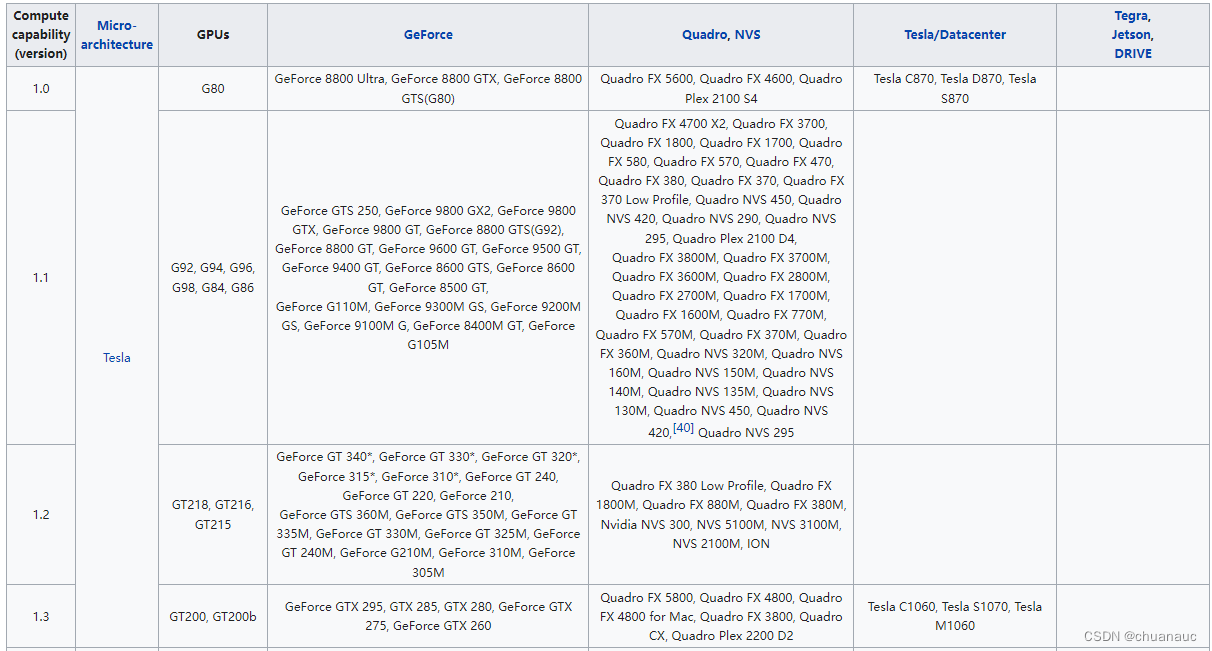The image size is (1212, 651).
Task: Click the GT200, GT200b cell
Action: pyautogui.click(x=213, y=617)
